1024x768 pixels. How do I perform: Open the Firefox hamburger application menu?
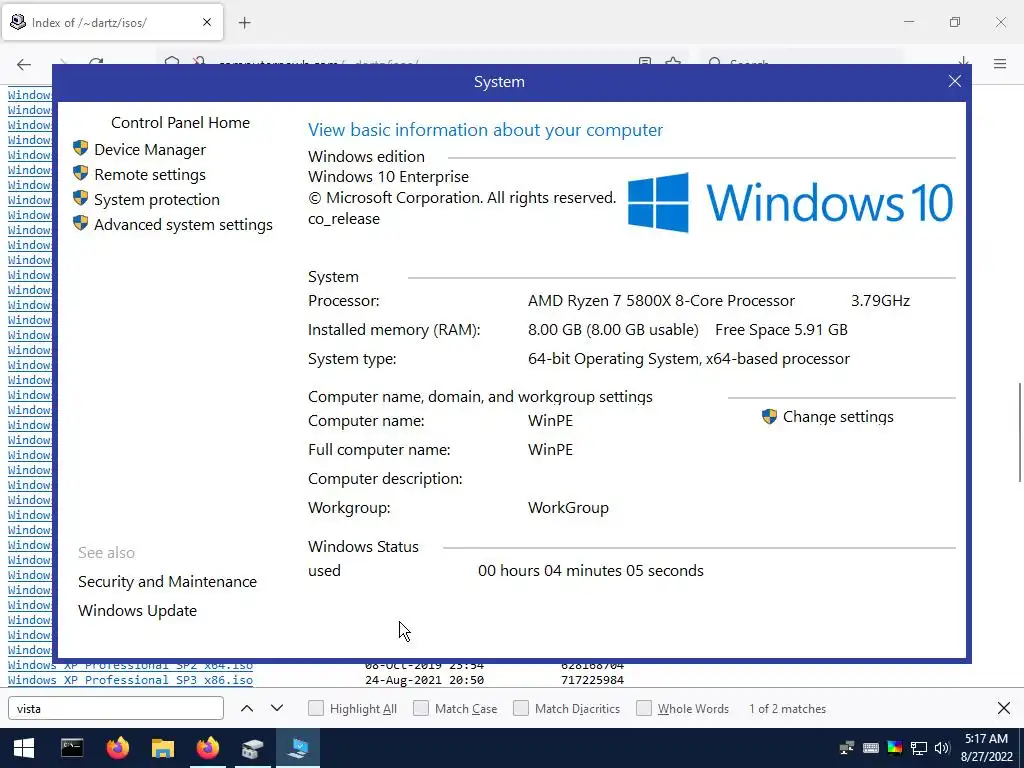click(x=1000, y=63)
